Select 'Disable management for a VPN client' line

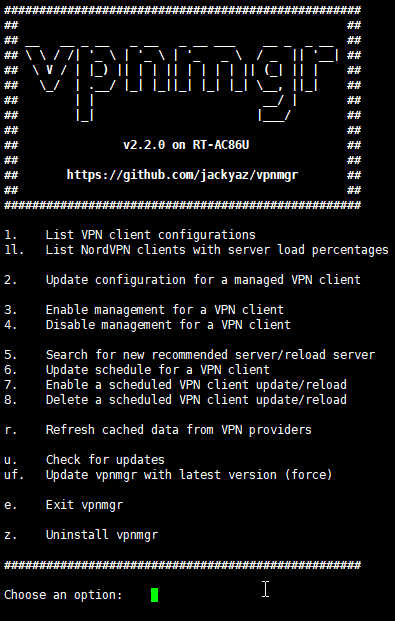click(168, 325)
